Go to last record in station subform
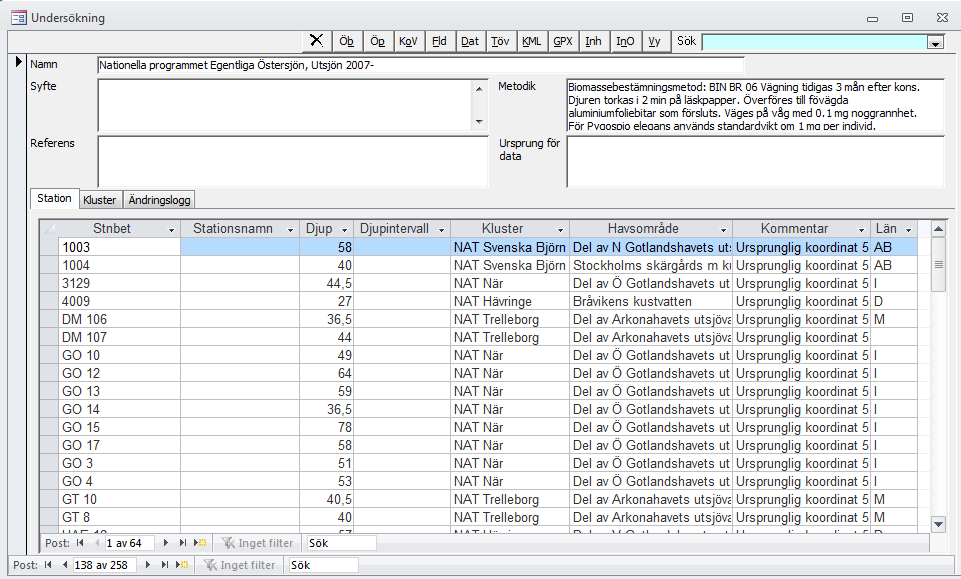This screenshot has height=579, width=961. coord(183,543)
